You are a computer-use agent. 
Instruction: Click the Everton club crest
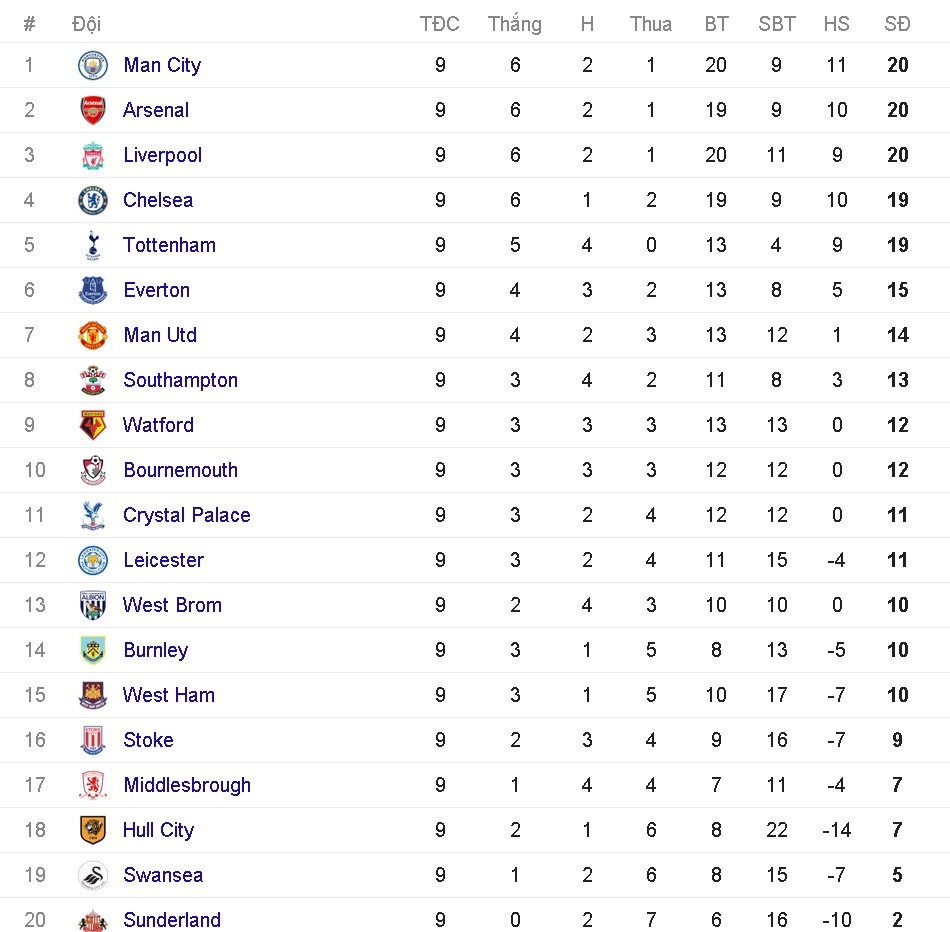coord(93,290)
